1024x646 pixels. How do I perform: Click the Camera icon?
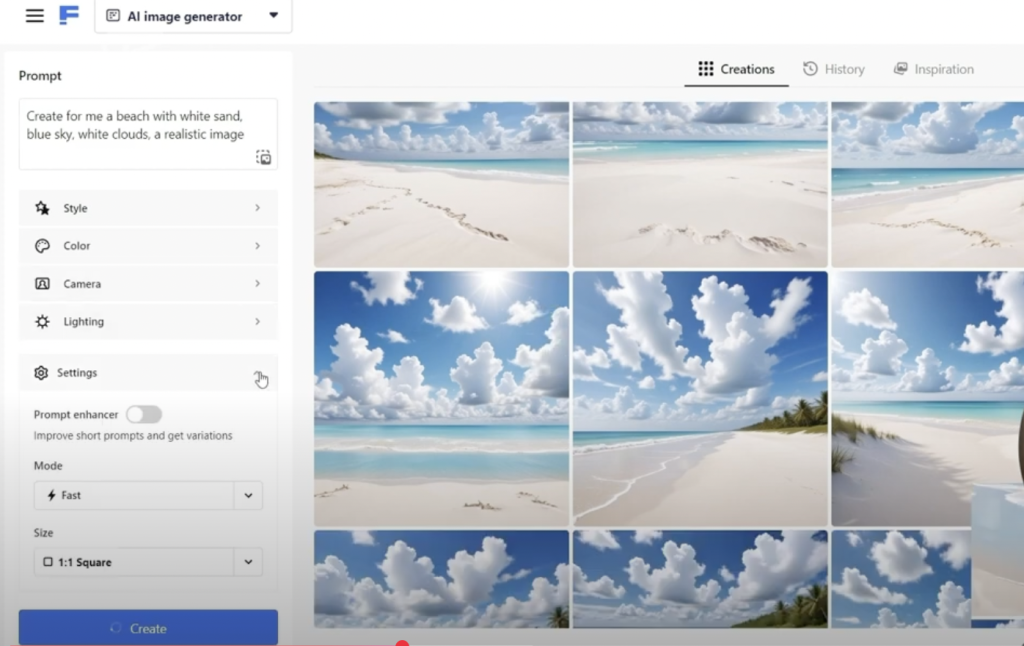(x=42, y=283)
